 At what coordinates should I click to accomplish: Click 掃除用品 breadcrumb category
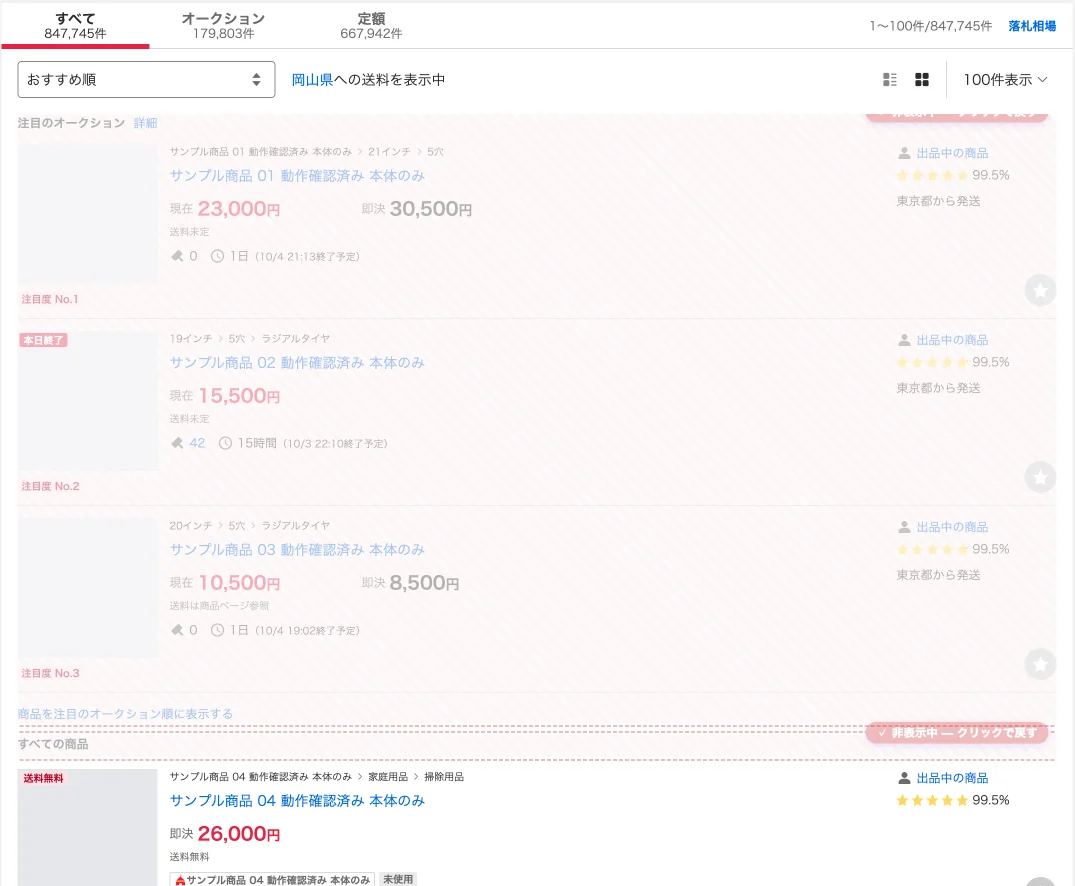pos(444,777)
